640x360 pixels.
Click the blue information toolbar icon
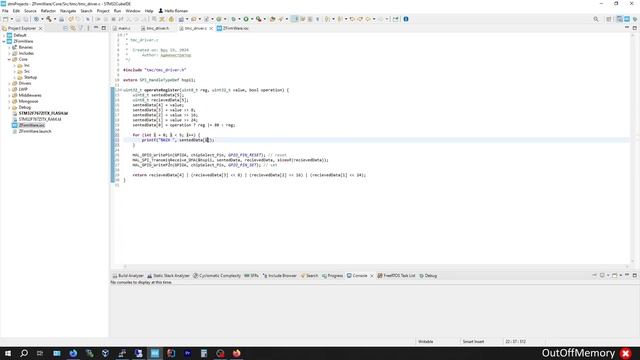point(406,19)
